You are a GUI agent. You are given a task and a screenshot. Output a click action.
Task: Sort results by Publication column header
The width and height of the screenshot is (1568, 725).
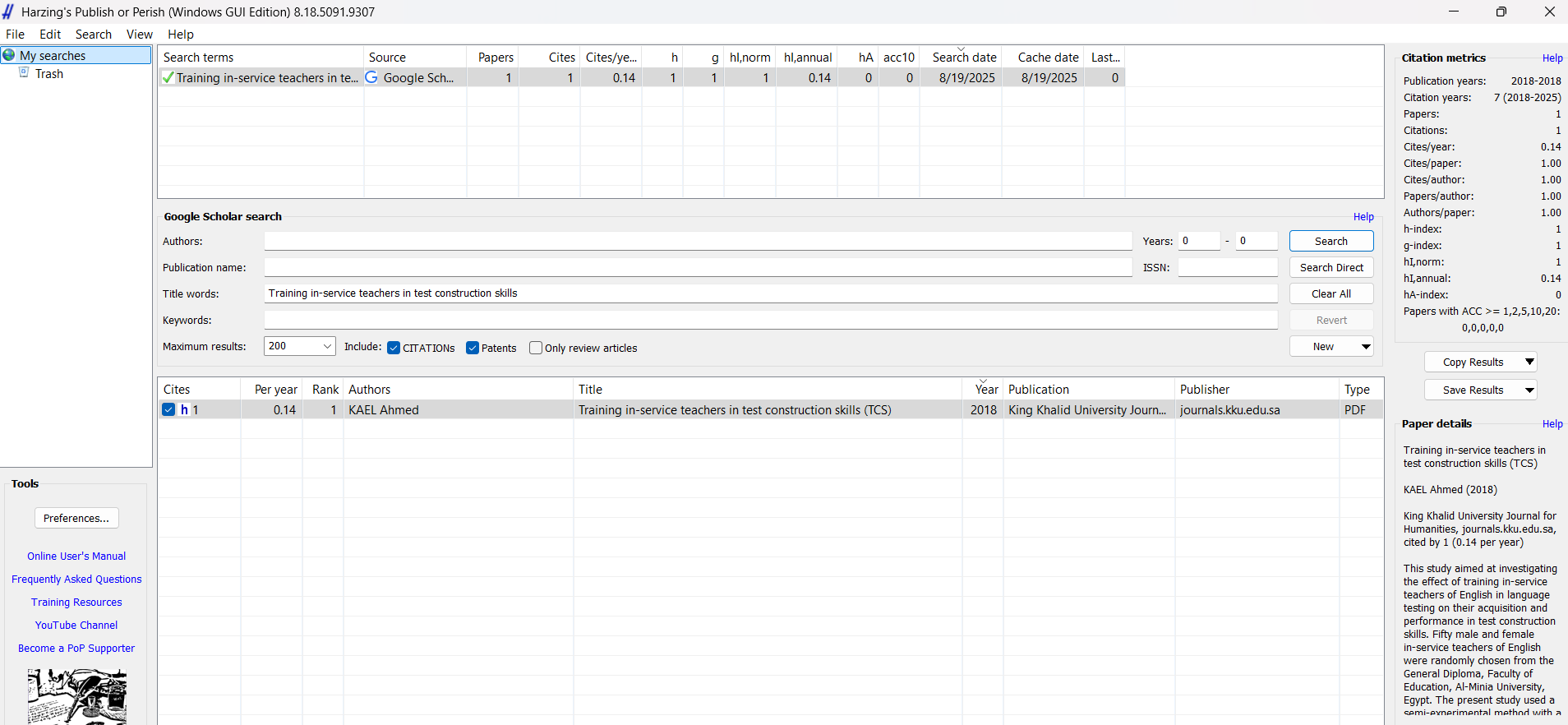(x=1089, y=389)
